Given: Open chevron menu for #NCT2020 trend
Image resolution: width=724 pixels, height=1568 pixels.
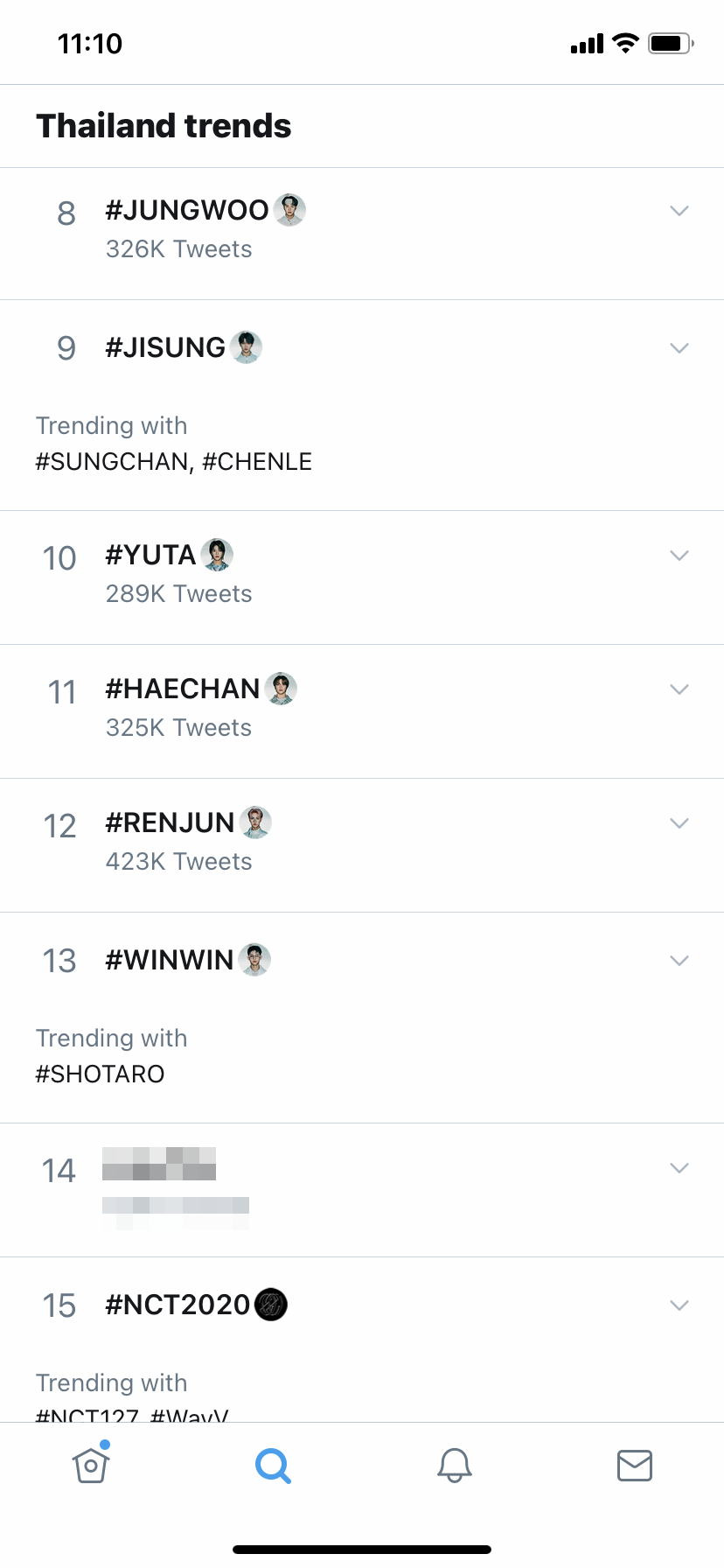Looking at the screenshot, I should coord(679,1305).
